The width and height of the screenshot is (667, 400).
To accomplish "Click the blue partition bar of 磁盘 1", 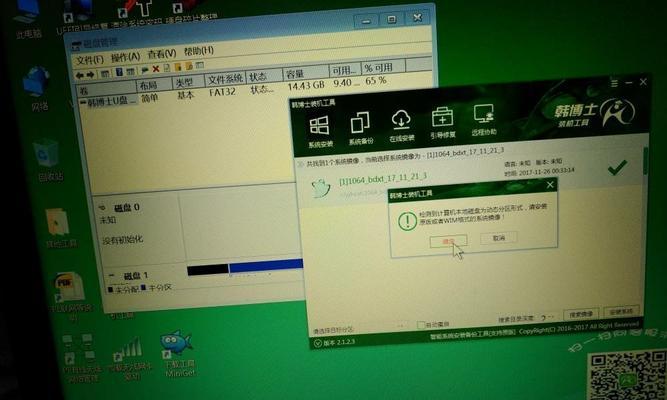I will pyautogui.click(x=266, y=266).
